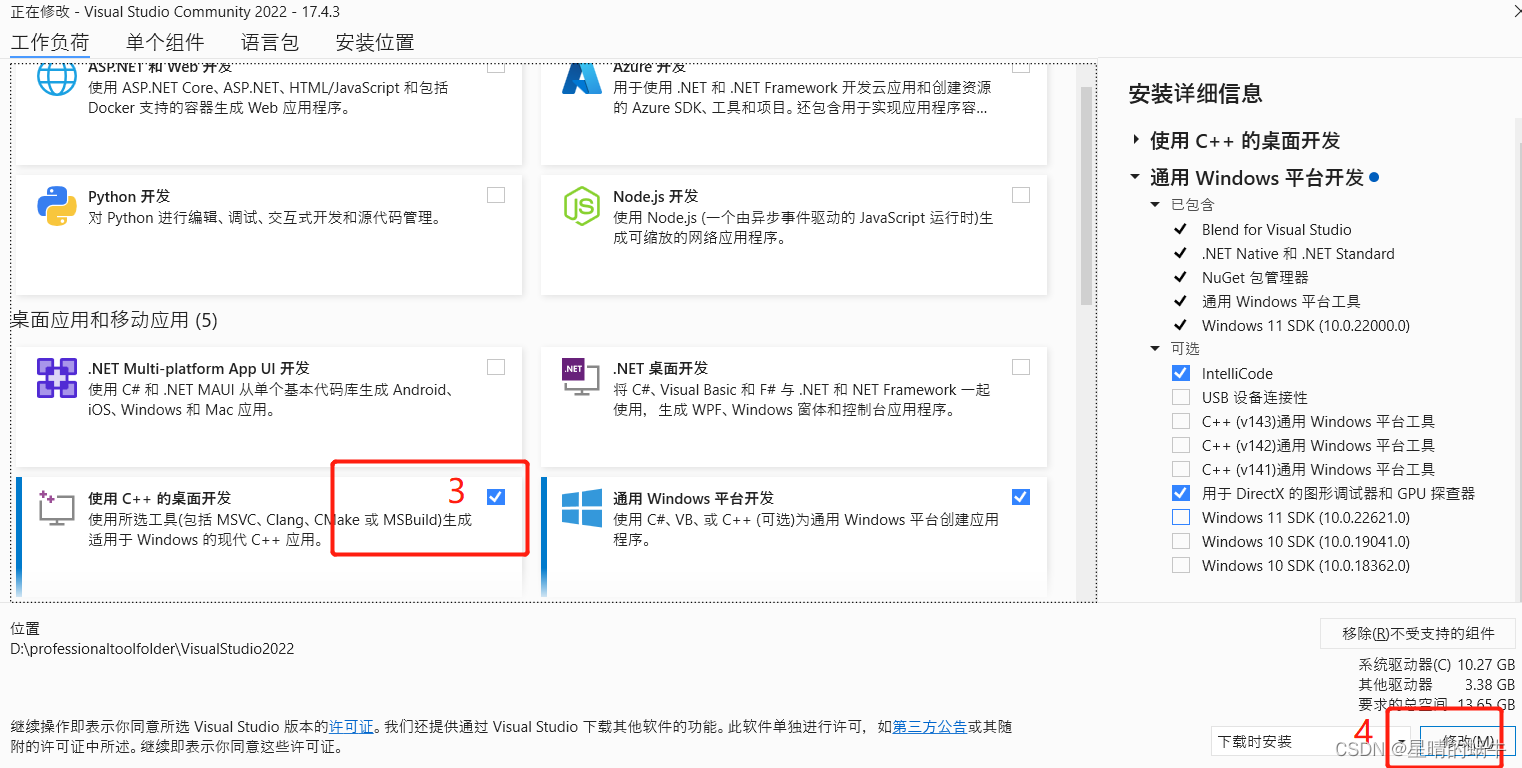Uncheck the IntelliCode optional component
Image resolution: width=1522 pixels, height=768 pixels.
tap(1181, 373)
